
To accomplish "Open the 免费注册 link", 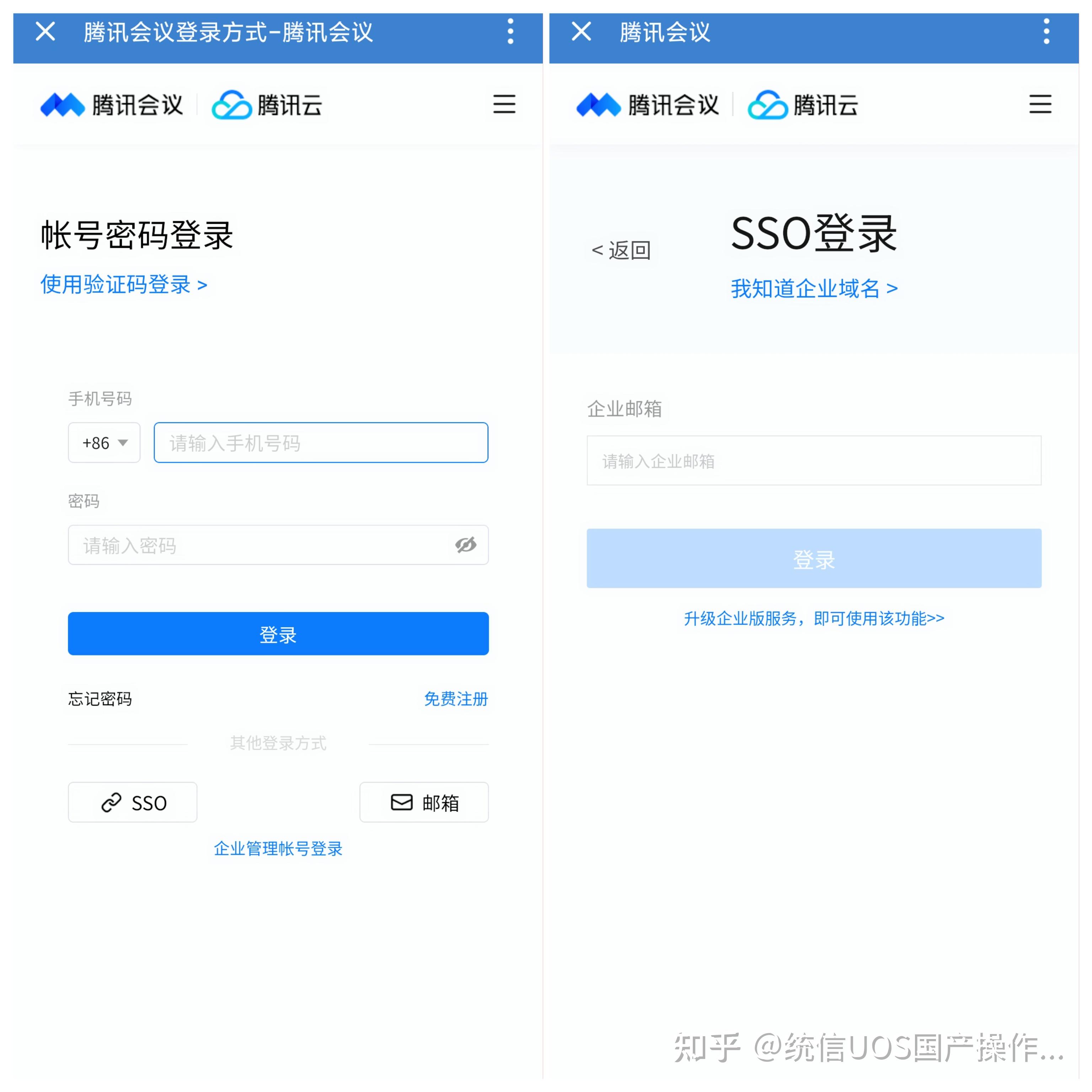I will coord(456,699).
